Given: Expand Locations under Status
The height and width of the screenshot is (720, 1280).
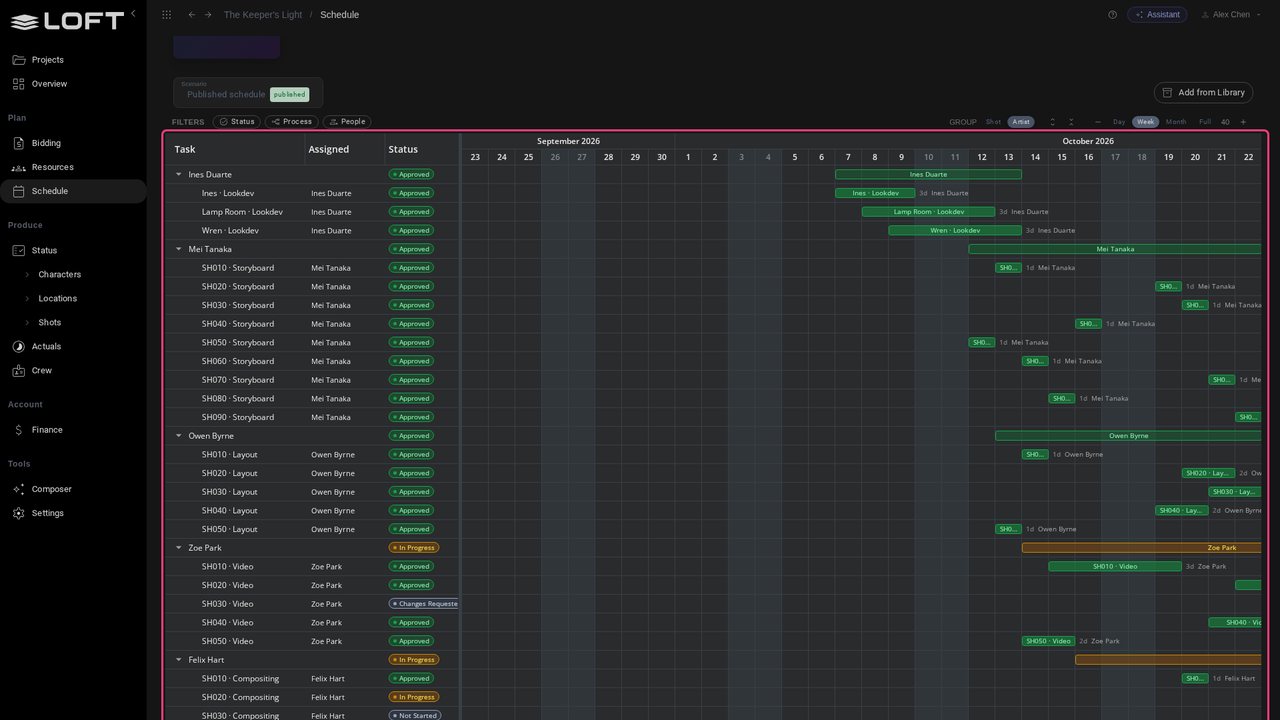Looking at the screenshot, I should pos(27,299).
